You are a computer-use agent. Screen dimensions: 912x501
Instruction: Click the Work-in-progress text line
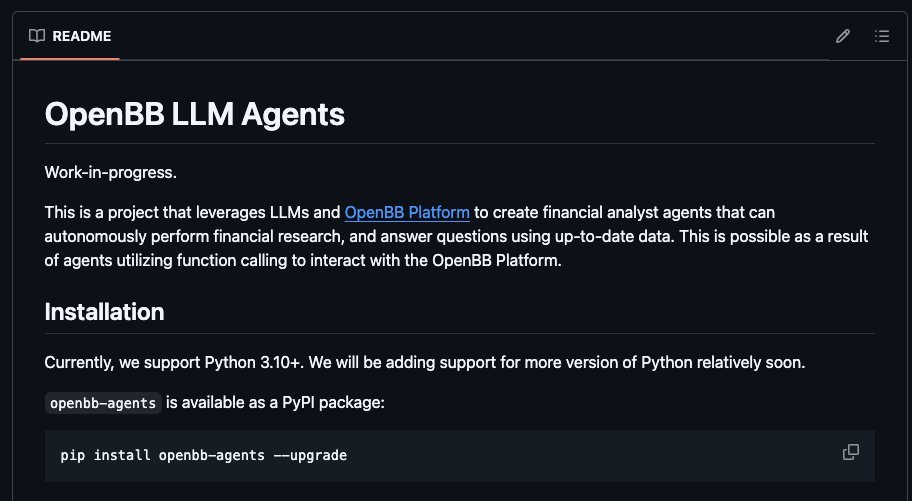[x=111, y=173]
